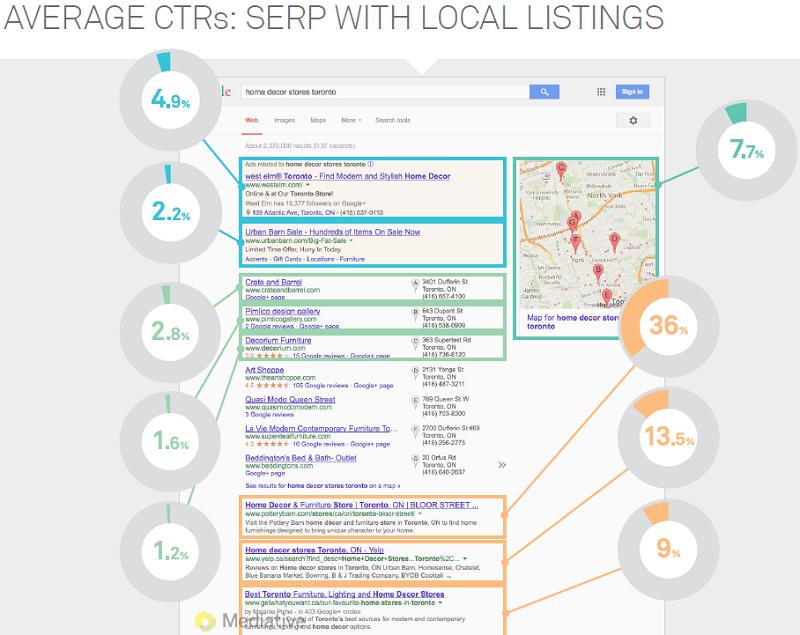Open the Art Shoppe listing
This screenshot has width=800, height=635.
264,370
